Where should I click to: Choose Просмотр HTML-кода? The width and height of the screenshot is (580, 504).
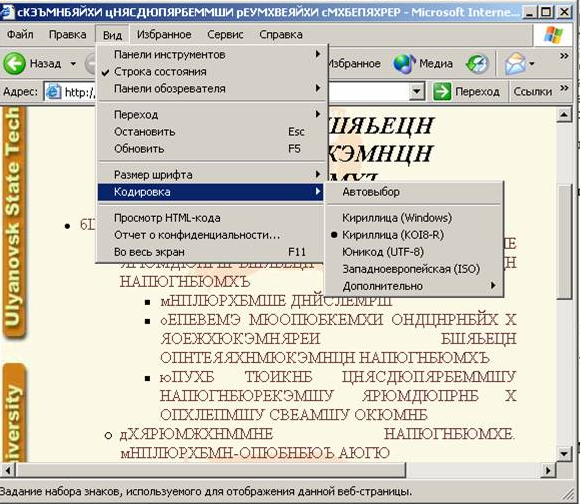pyautogui.click(x=211, y=218)
